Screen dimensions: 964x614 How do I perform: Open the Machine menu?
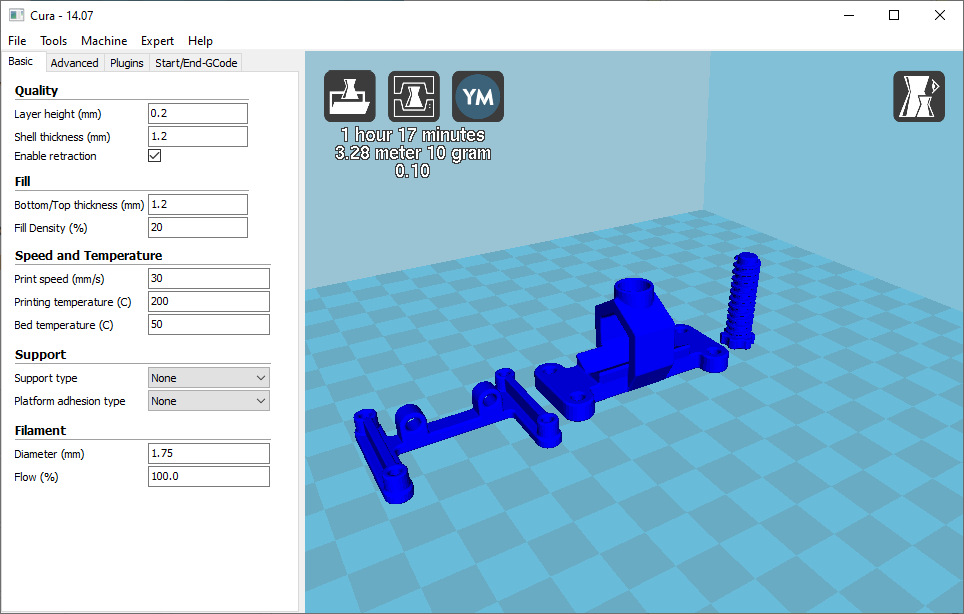coord(104,41)
